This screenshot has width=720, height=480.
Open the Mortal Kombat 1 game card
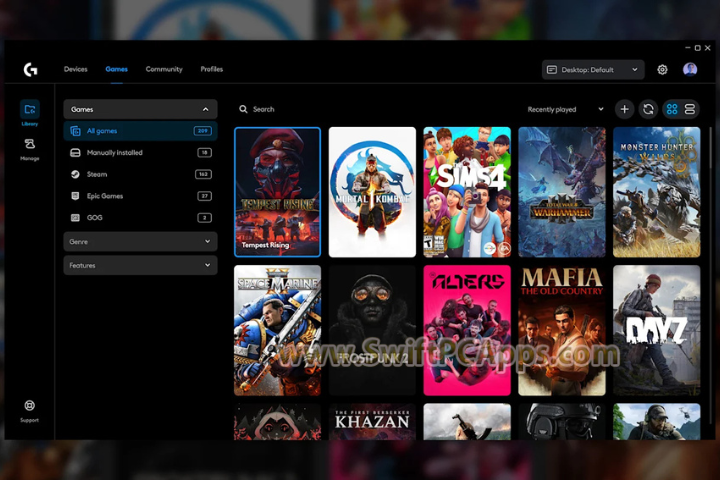coord(372,192)
